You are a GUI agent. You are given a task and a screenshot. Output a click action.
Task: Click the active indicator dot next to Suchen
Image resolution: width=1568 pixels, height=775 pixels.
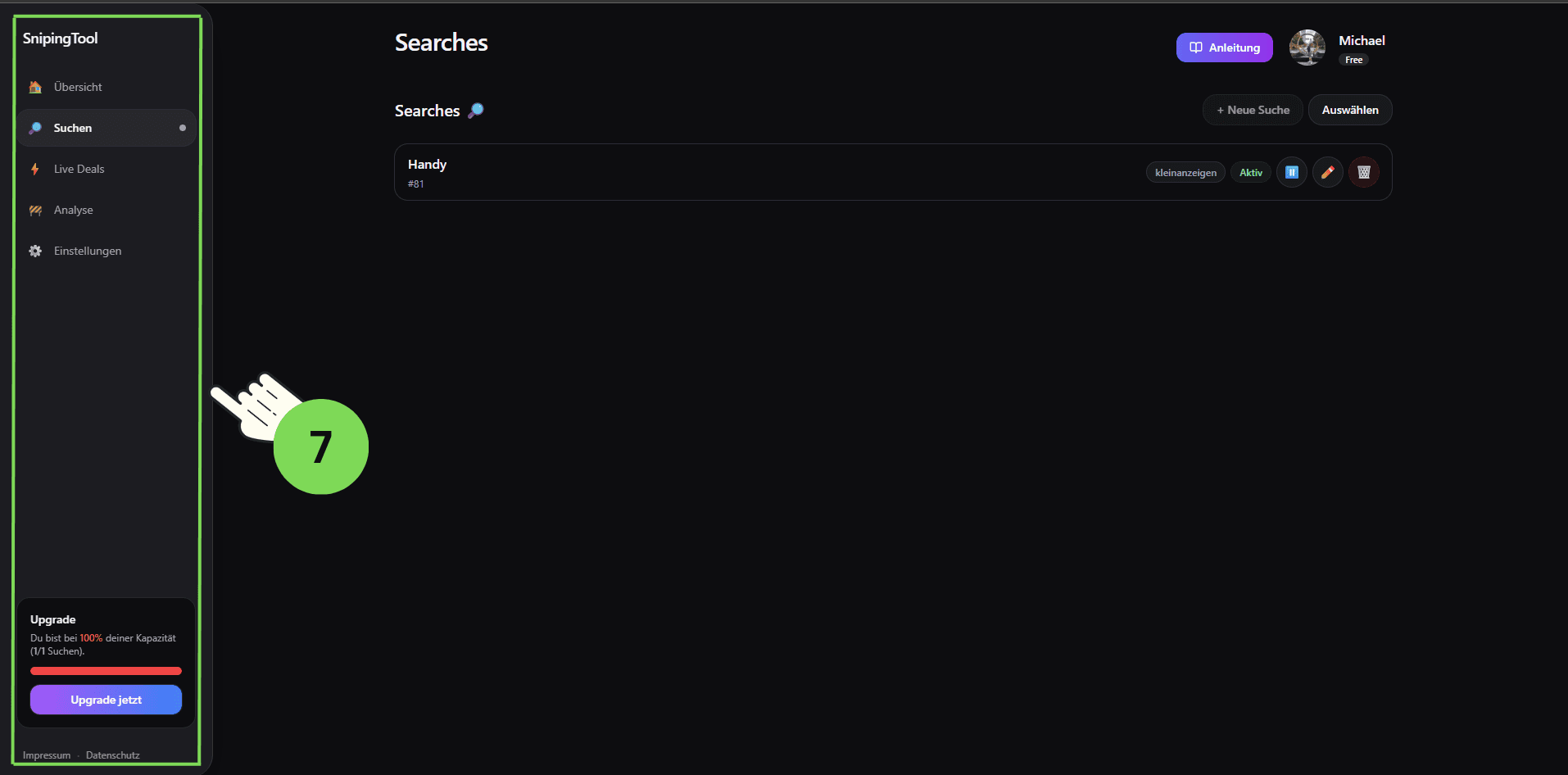click(x=183, y=128)
